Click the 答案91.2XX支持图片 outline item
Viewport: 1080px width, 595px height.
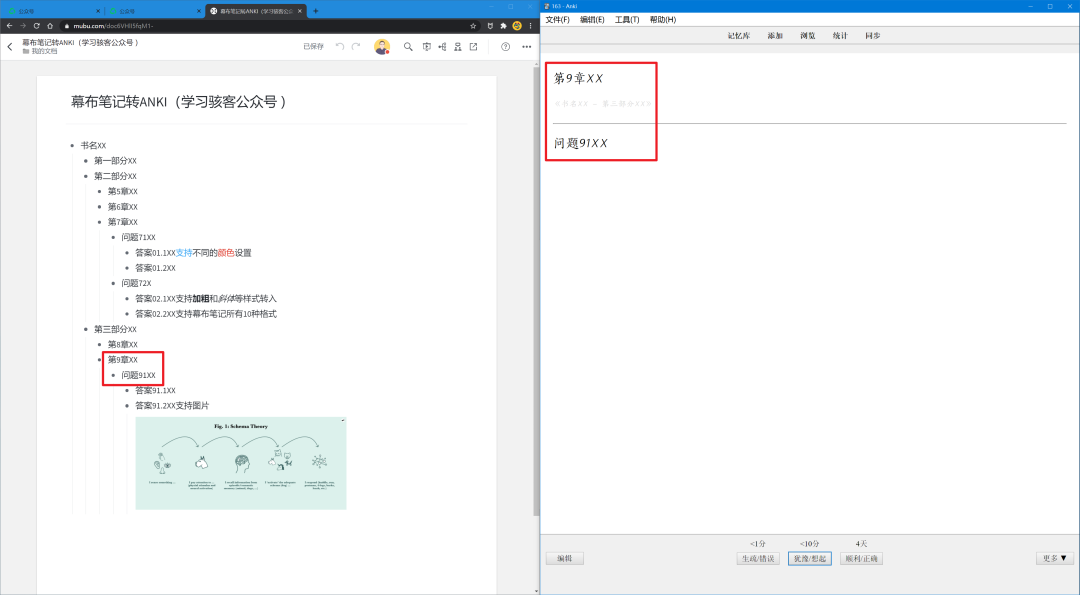(172, 406)
